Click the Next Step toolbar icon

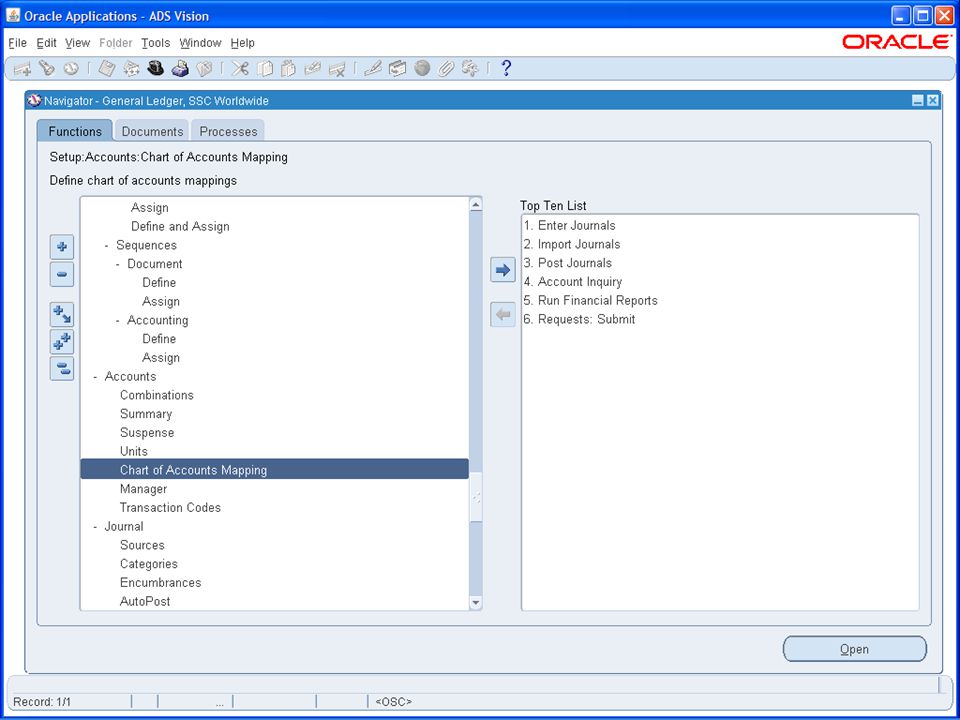tap(131, 69)
